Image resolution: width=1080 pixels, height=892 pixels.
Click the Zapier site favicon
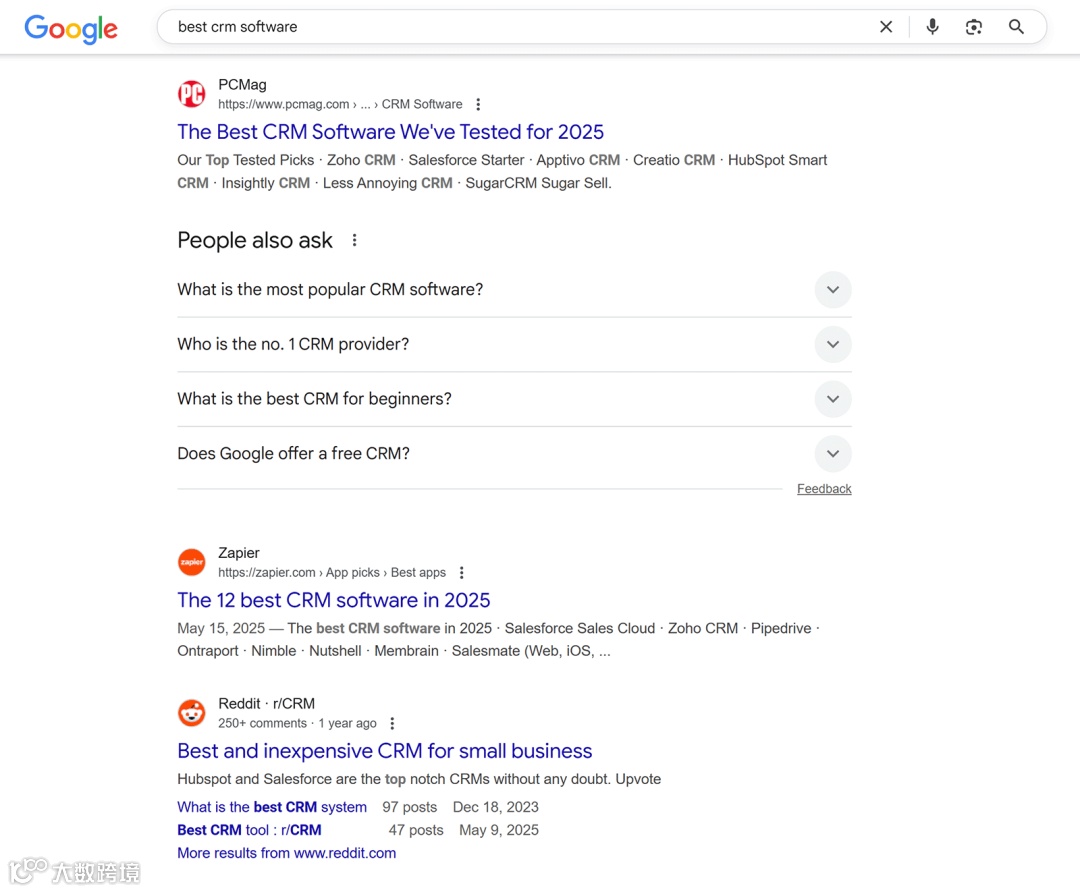pos(191,562)
